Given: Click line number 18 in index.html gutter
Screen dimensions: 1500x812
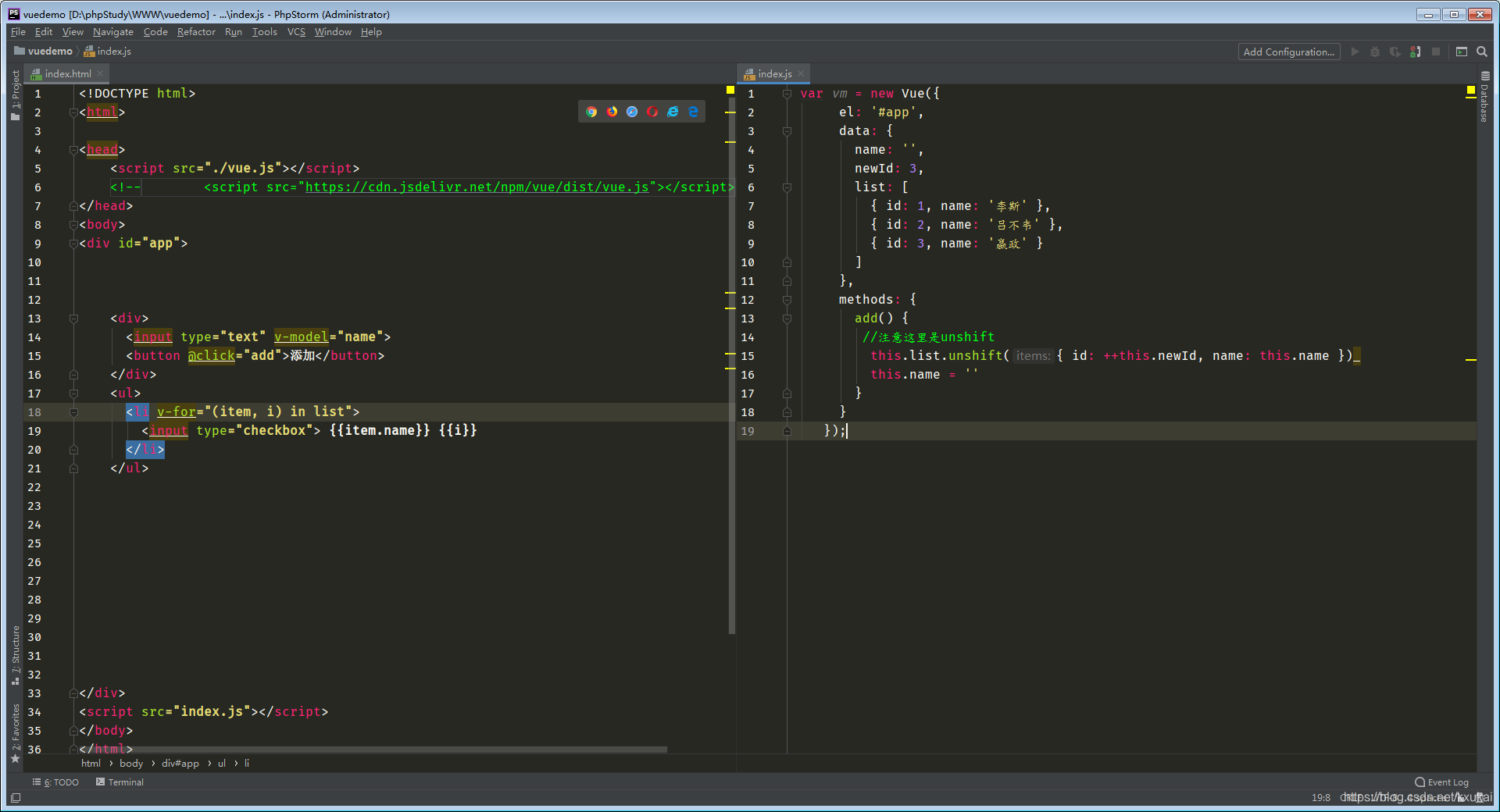Looking at the screenshot, I should pos(34,412).
